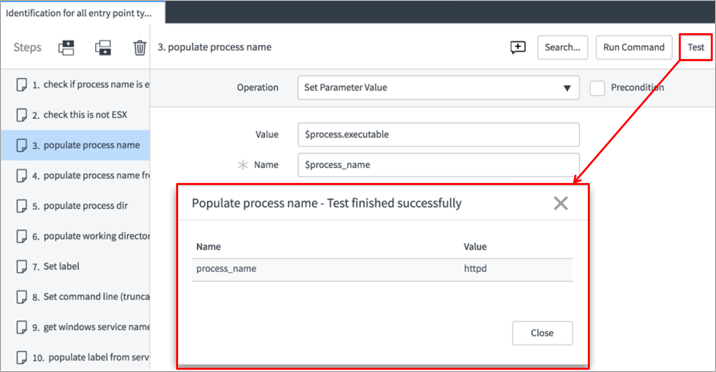This screenshot has height=372, width=716.
Task: Click the note icon beside step 2
Action: pos(21,115)
